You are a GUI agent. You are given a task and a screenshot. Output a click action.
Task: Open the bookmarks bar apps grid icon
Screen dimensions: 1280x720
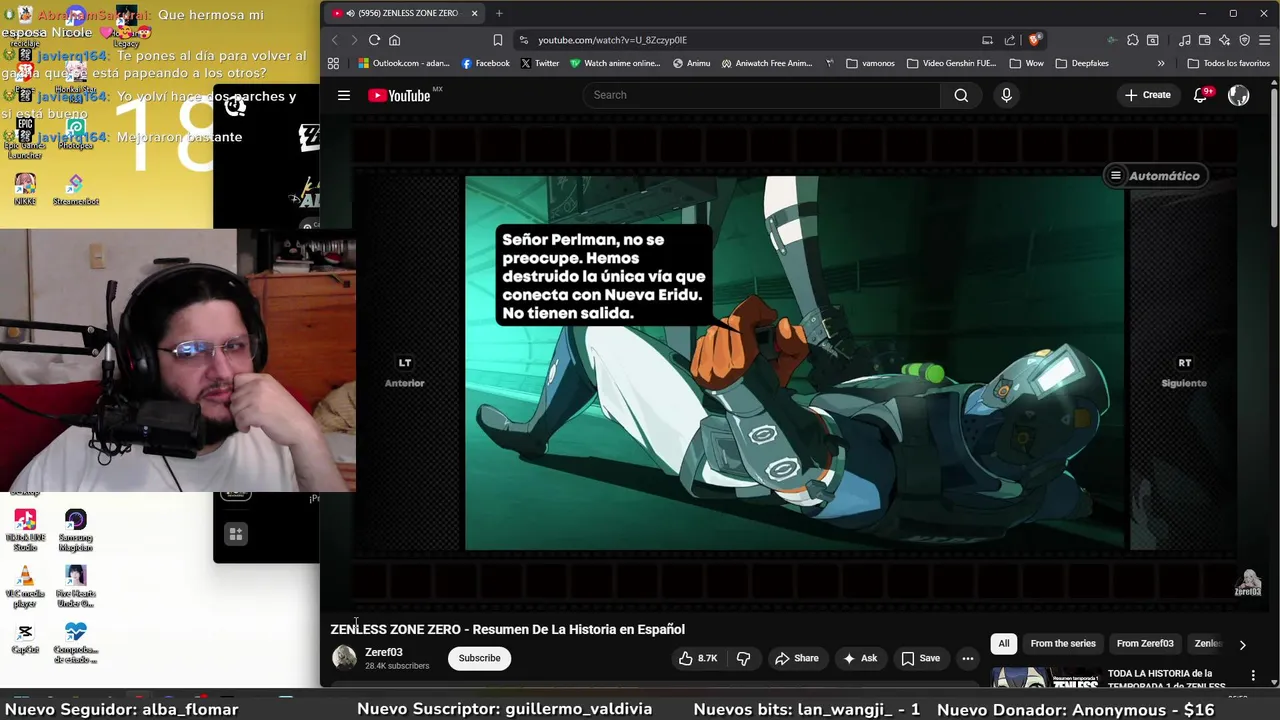click(x=333, y=63)
